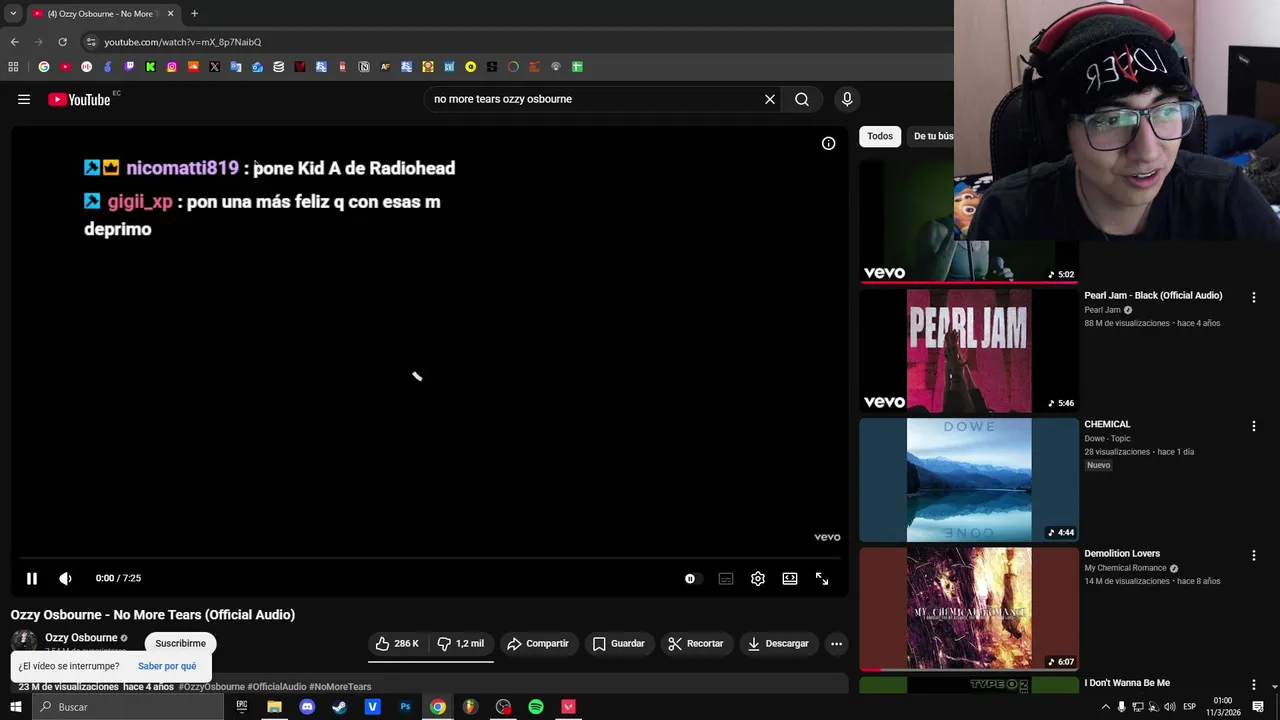Open the Notion bookmark

coord(364,67)
